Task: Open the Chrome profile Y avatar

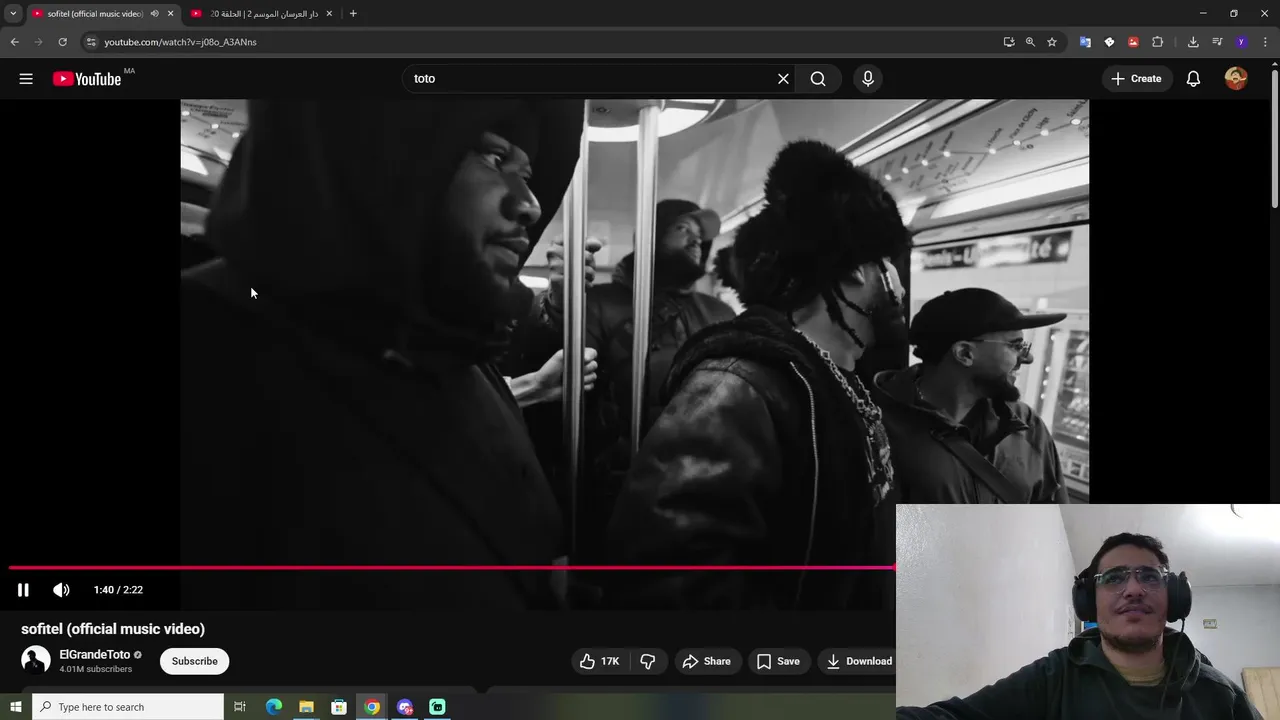Action: tap(1241, 42)
